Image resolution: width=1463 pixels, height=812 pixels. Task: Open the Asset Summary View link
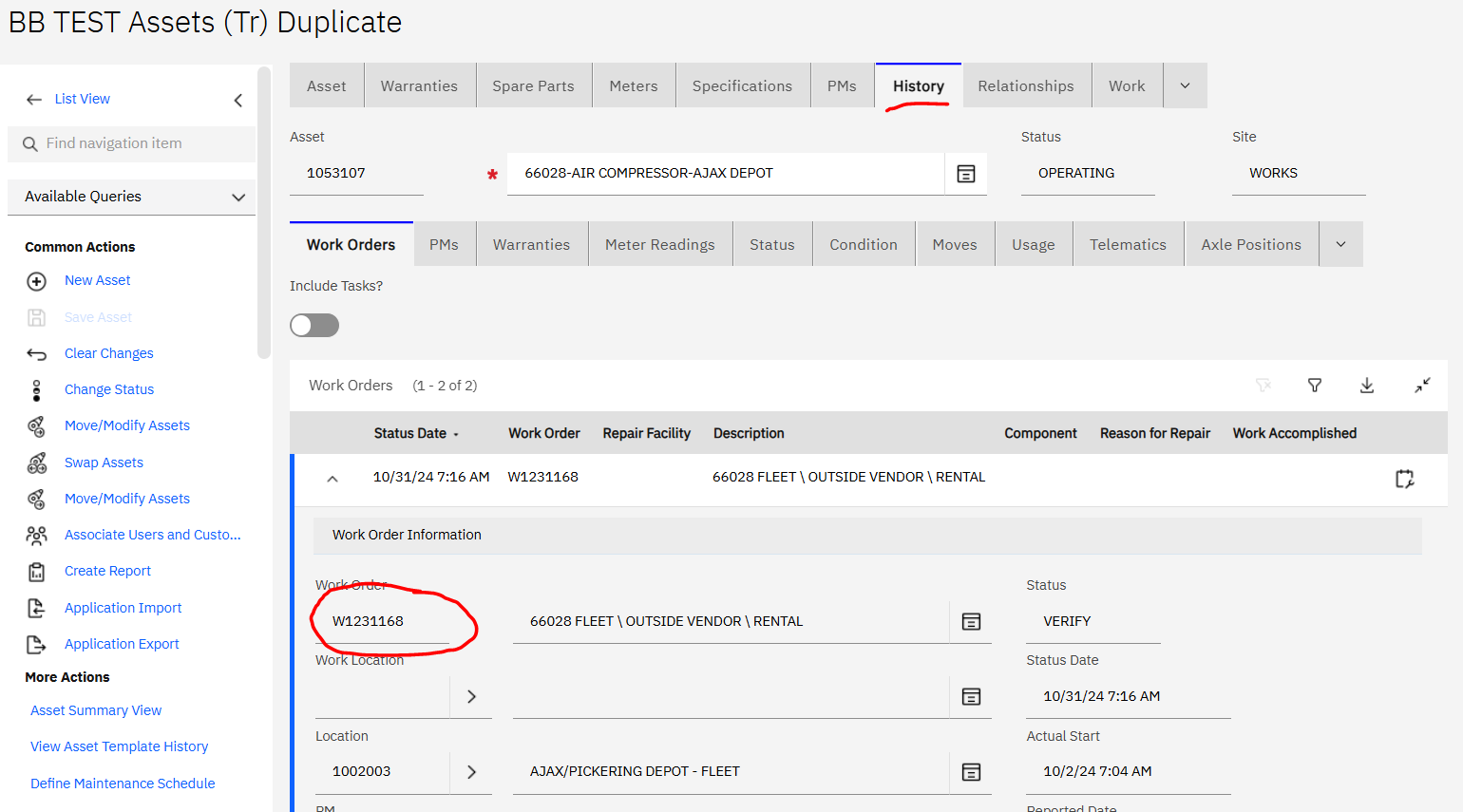(x=95, y=709)
